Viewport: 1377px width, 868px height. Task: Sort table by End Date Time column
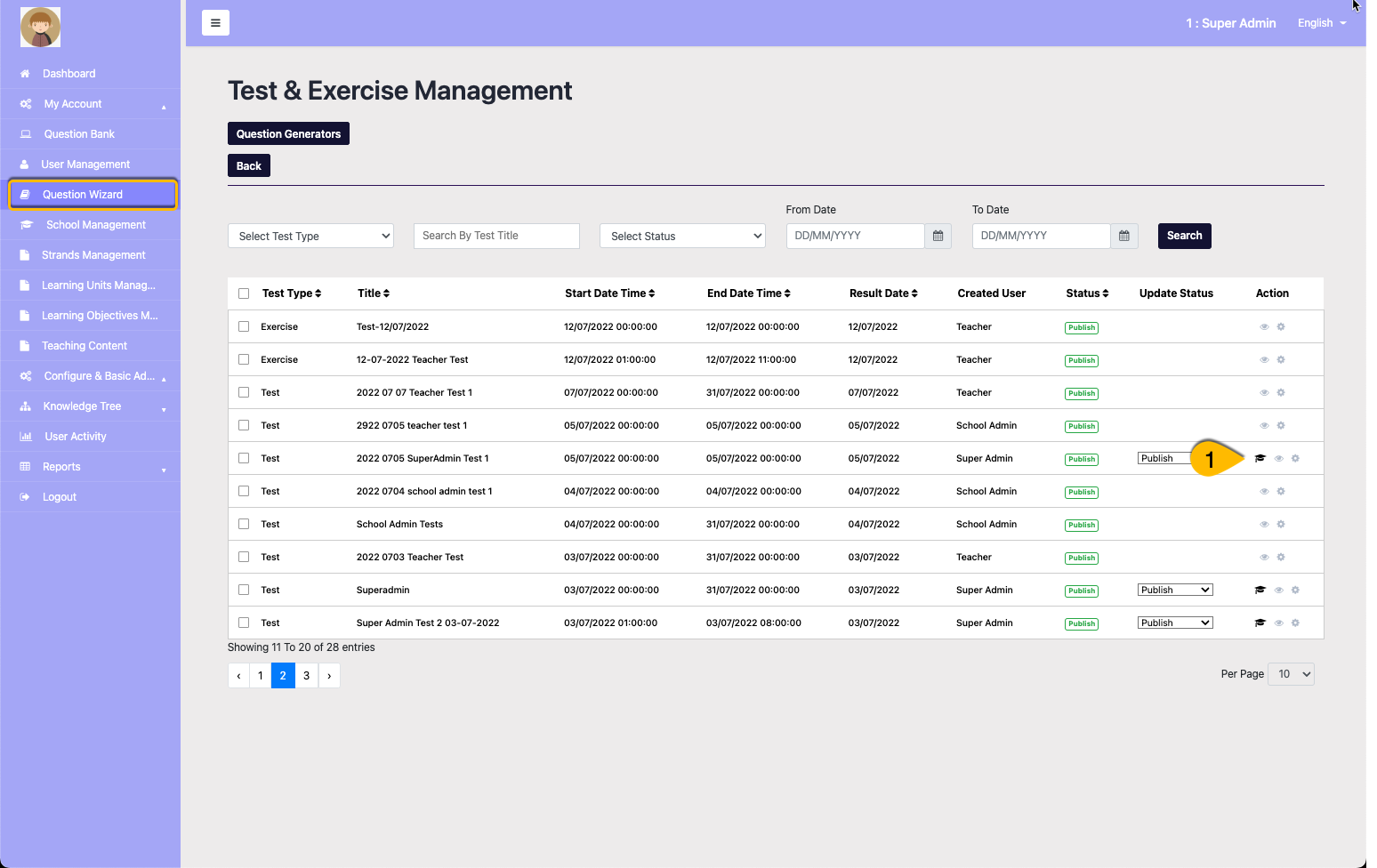tap(749, 293)
